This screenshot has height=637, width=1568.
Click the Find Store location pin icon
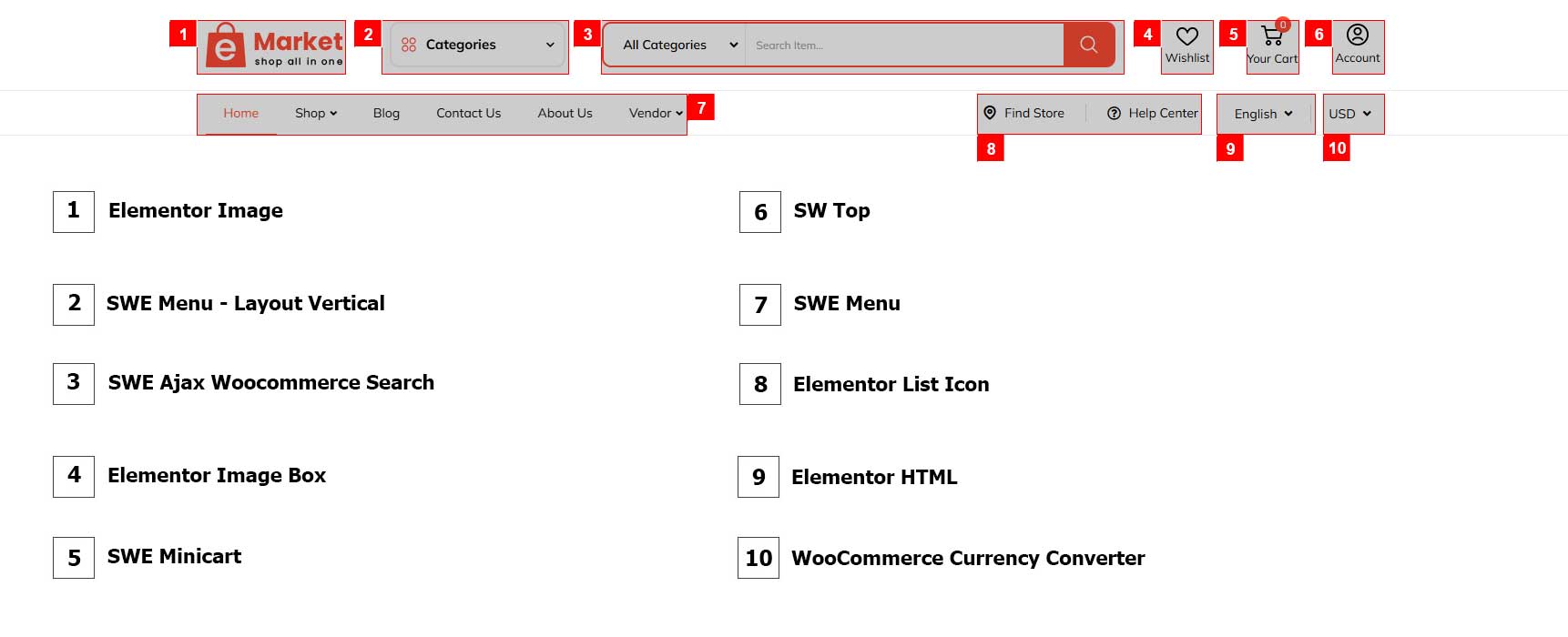click(x=990, y=113)
